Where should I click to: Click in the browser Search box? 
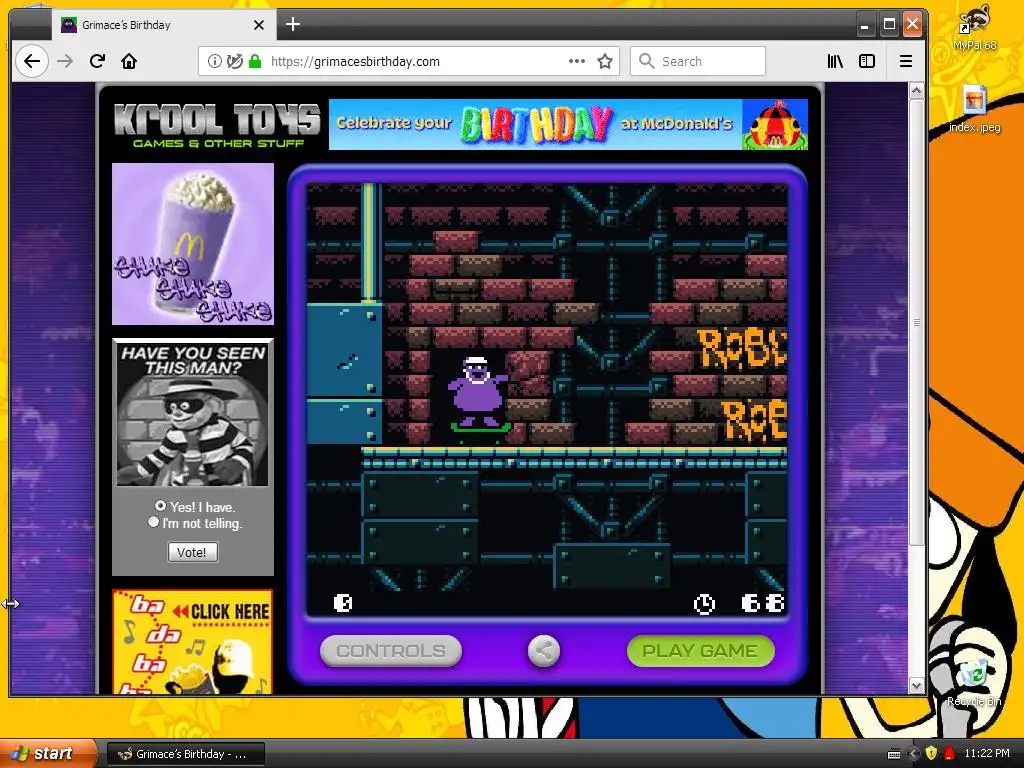click(x=697, y=61)
